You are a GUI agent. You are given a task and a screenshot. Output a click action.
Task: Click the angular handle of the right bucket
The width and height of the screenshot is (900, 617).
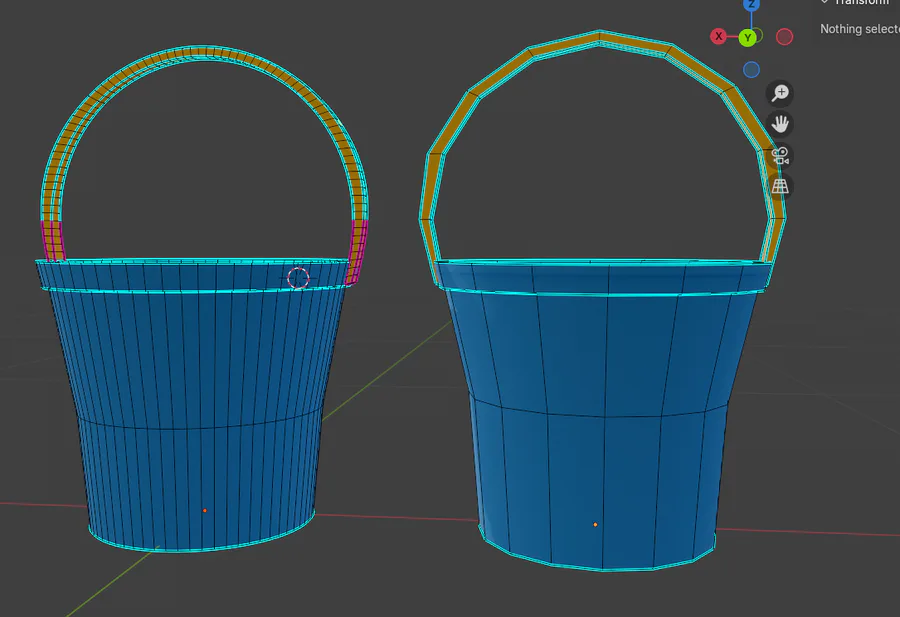pyautogui.click(x=600, y=37)
